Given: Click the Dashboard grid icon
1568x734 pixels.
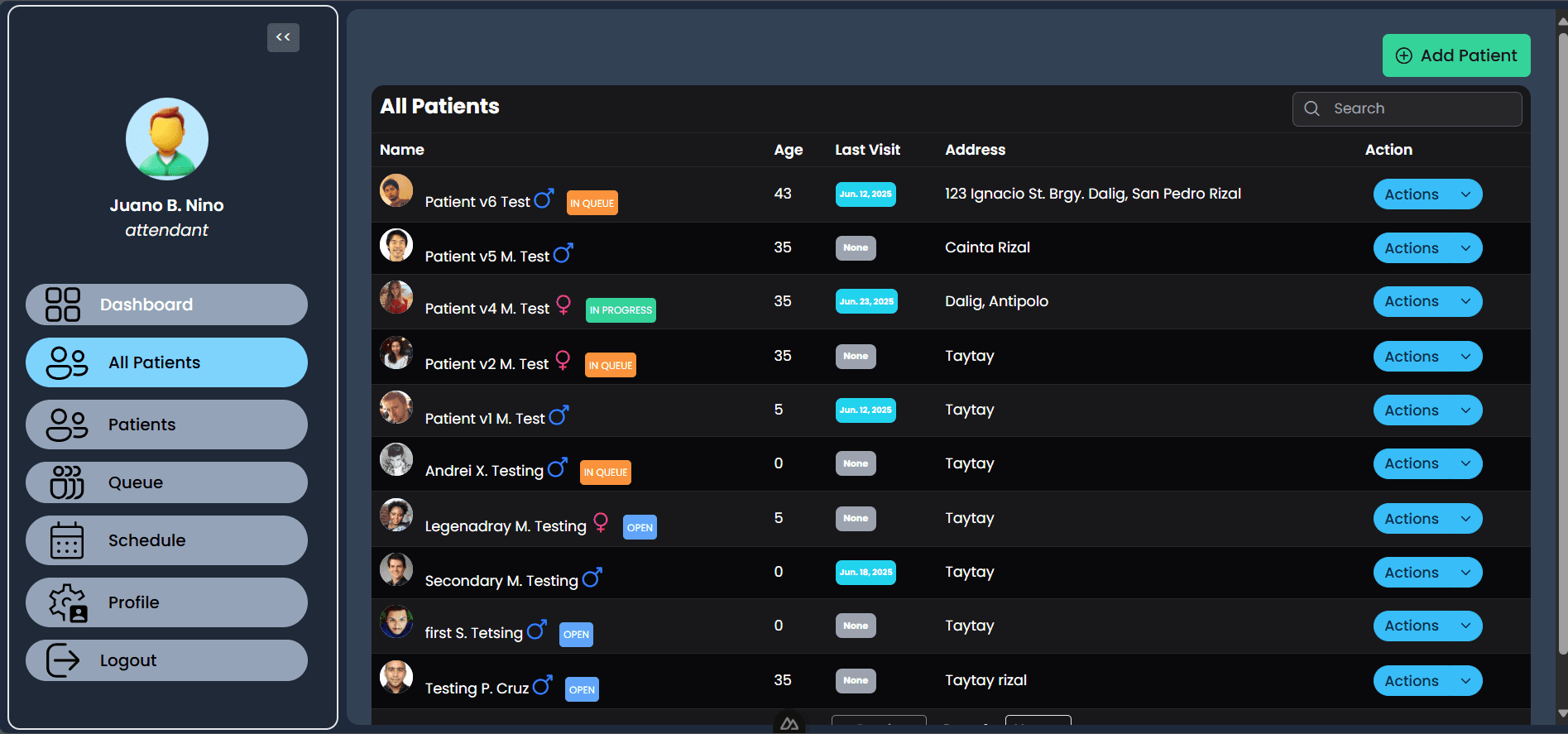Looking at the screenshot, I should click(63, 305).
